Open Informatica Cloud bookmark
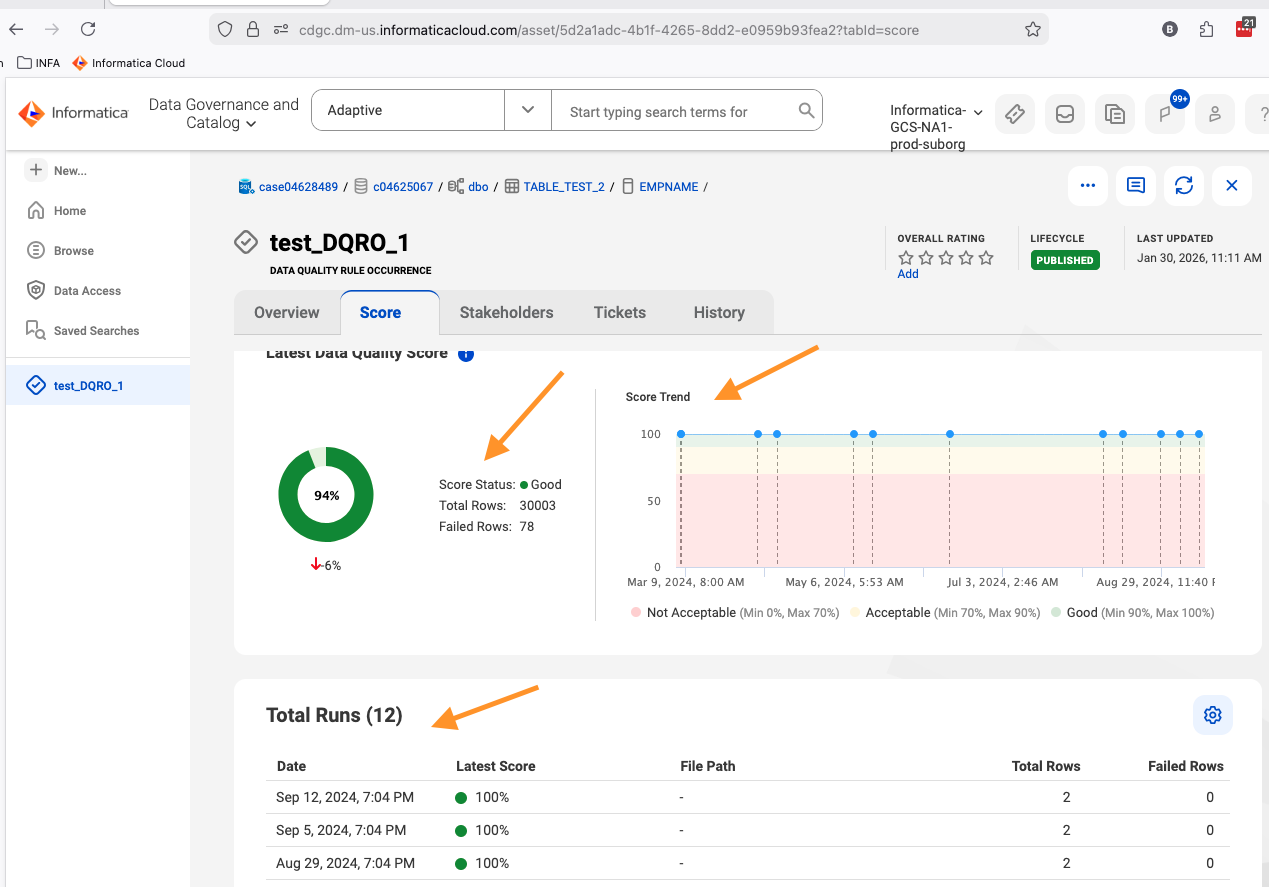The width and height of the screenshot is (1269, 887). [x=129, y=63]
